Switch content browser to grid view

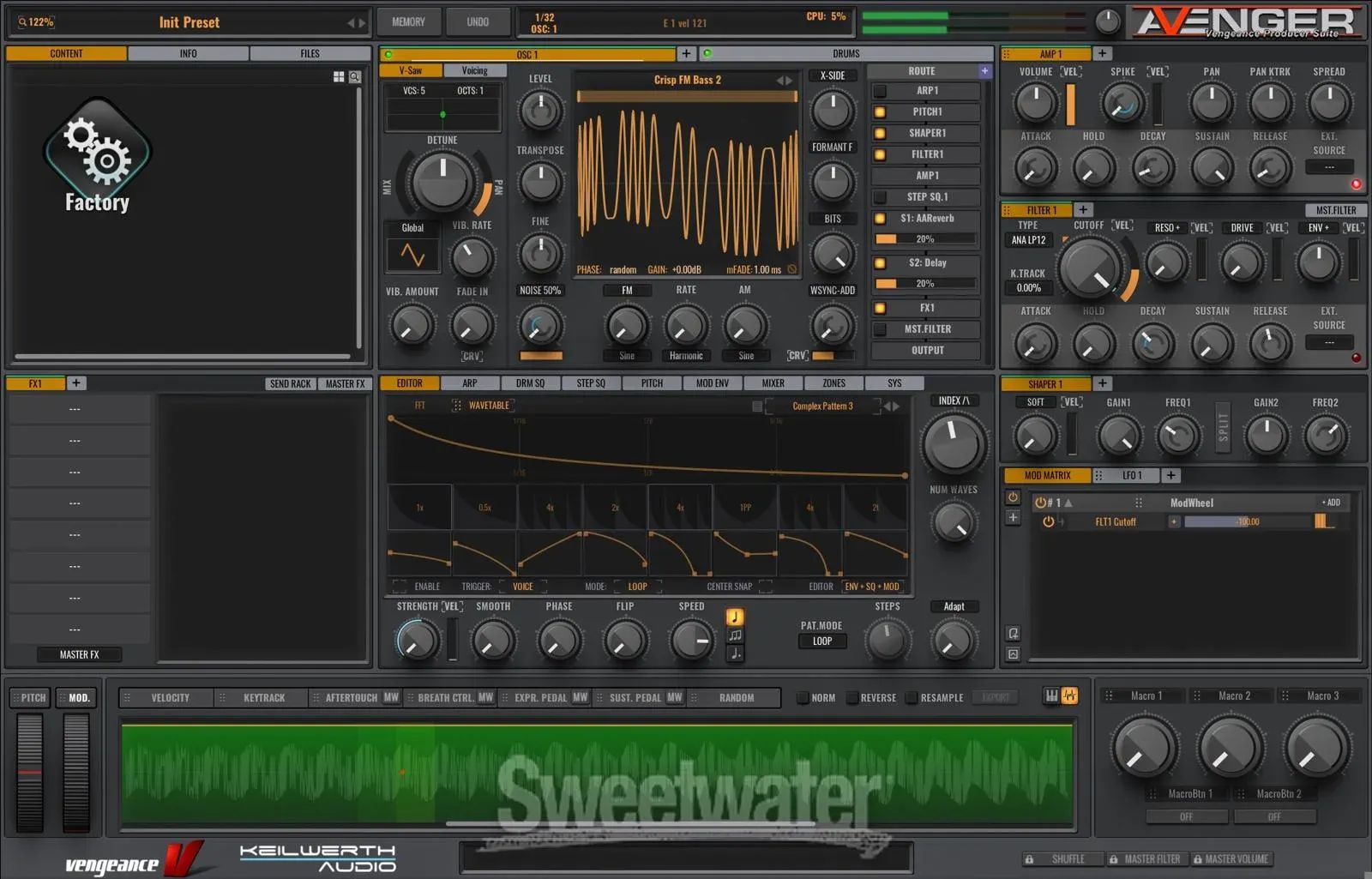339,77
